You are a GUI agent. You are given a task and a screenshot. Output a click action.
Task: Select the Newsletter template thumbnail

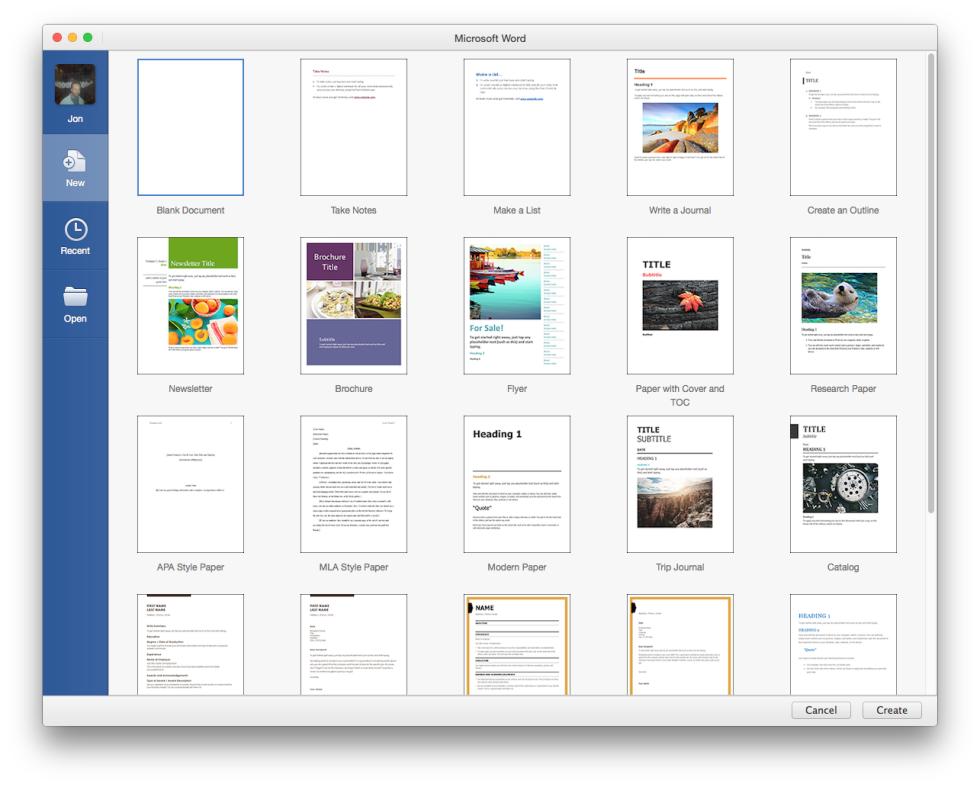point(190,305)
